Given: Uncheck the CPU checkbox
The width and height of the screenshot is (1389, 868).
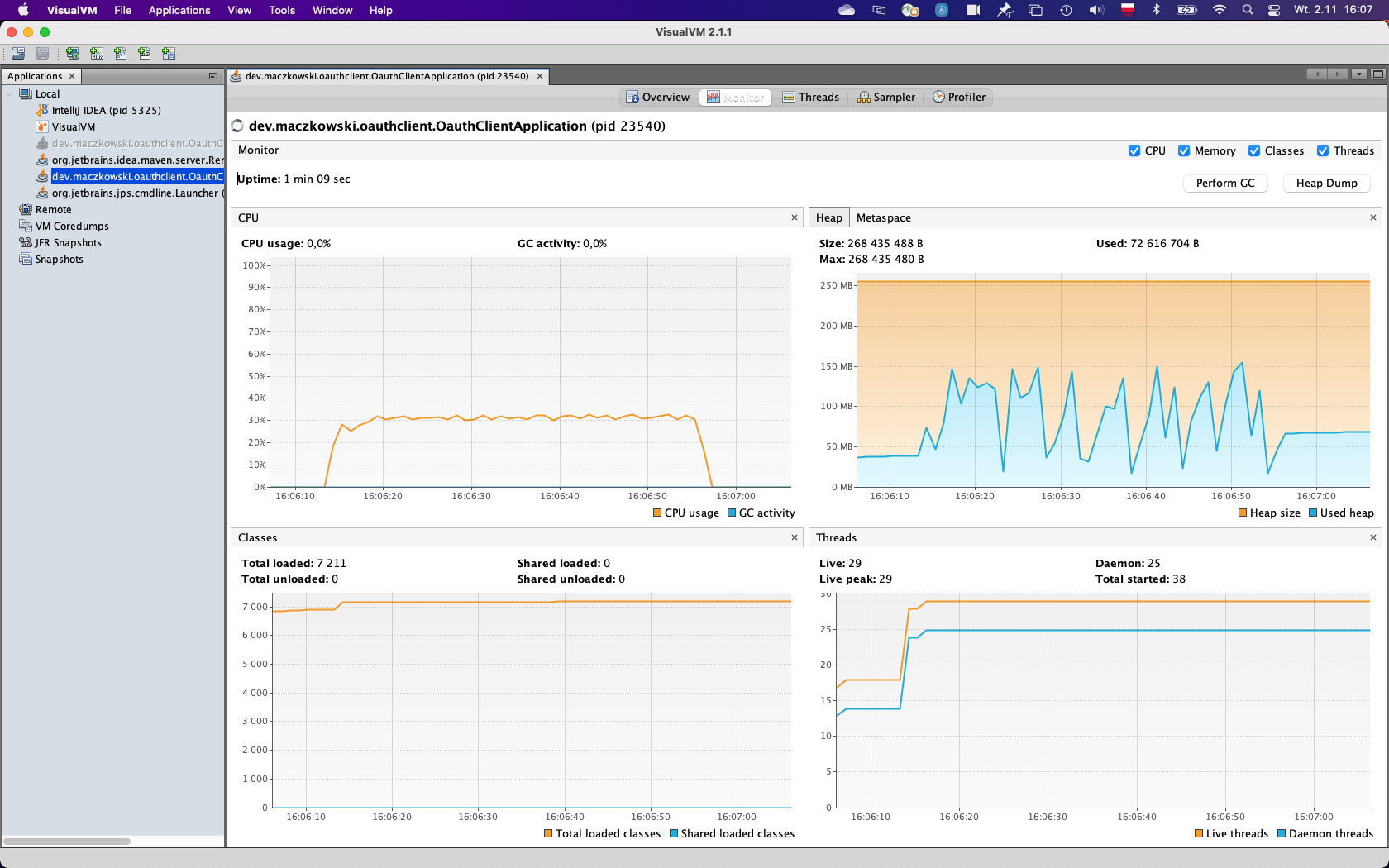Looking at the screenshot, I should [x=1134, y=150].
